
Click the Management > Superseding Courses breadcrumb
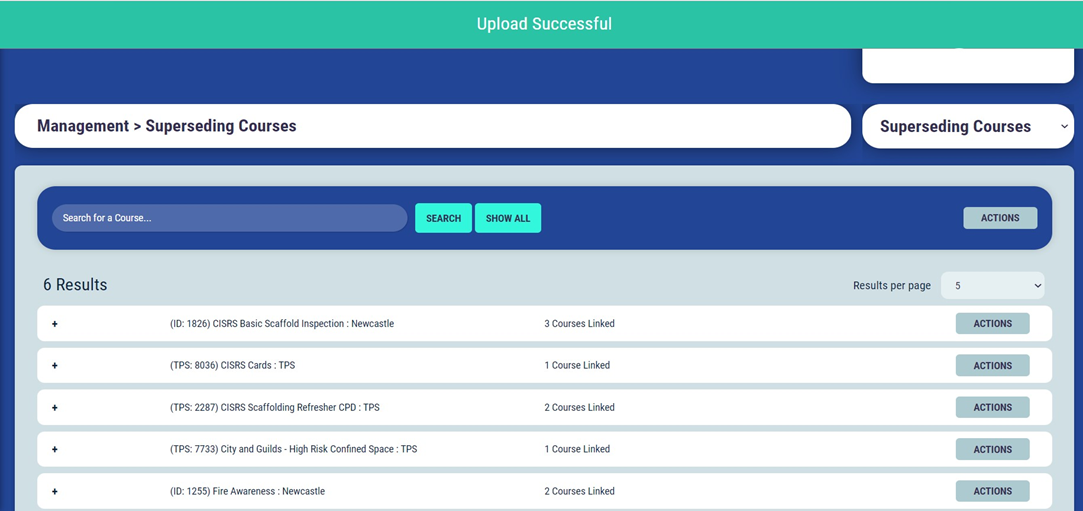point(167,126)
